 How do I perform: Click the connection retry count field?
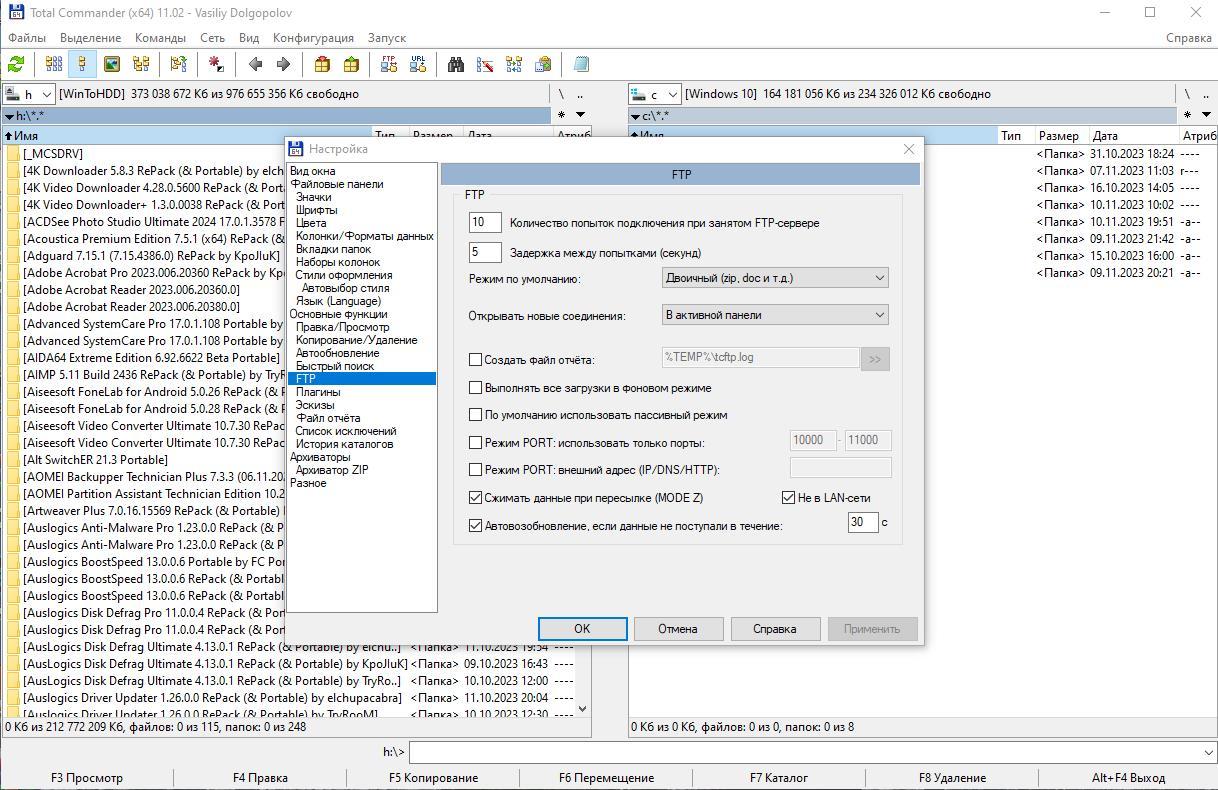(x=485, y=223)
